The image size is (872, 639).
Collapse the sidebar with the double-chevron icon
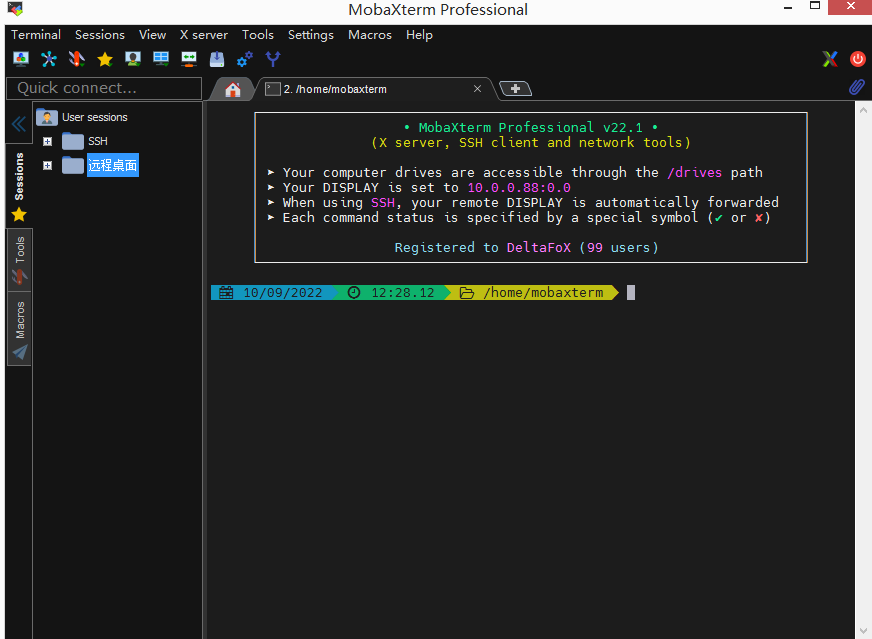(18, 123)
